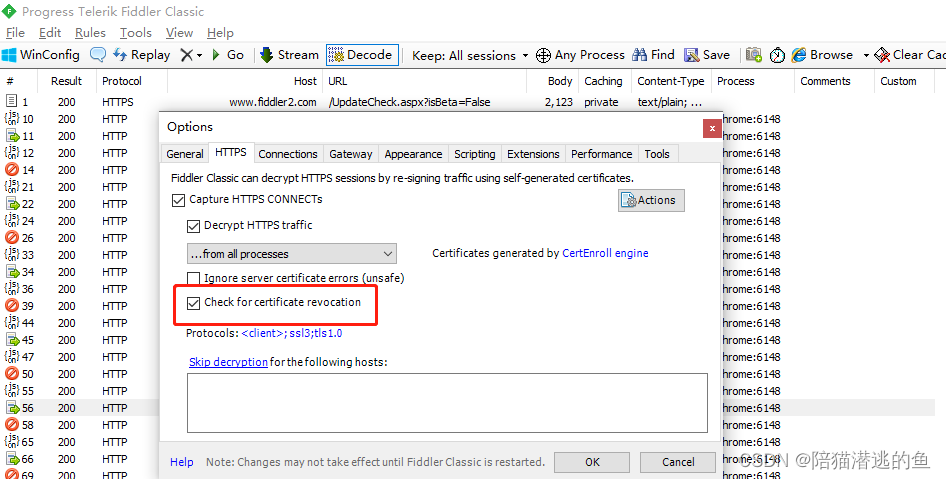Replay the selected sessions
Viewport: 946px width, 479px height.
(142, 55)
